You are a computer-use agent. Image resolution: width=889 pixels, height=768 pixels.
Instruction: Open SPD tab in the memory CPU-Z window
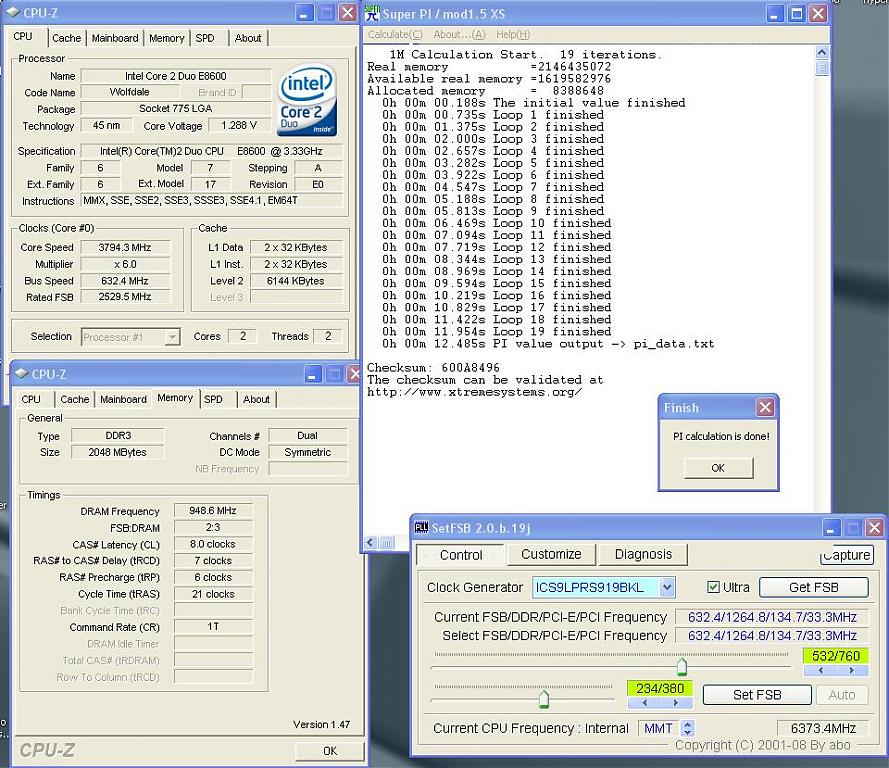click(213, 399)
